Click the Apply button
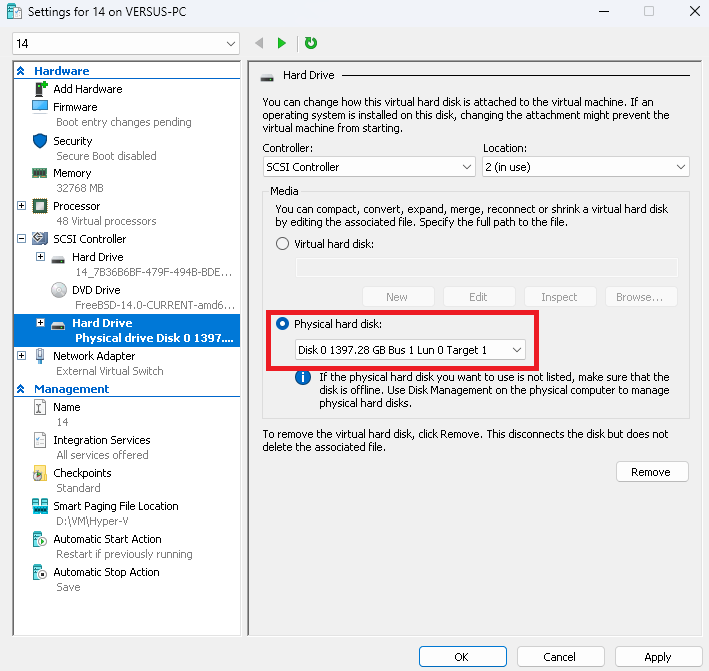This screenshot has width=709, height=671. tap(658, 657)
